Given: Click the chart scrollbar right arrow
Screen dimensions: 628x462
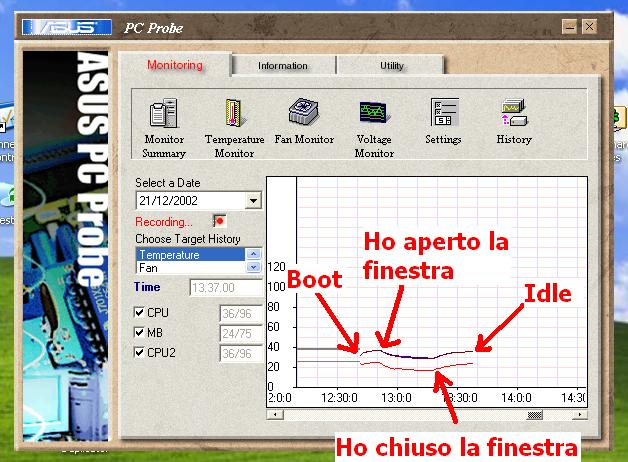Looking at the screenshot, I should click(x=580, y=414).
